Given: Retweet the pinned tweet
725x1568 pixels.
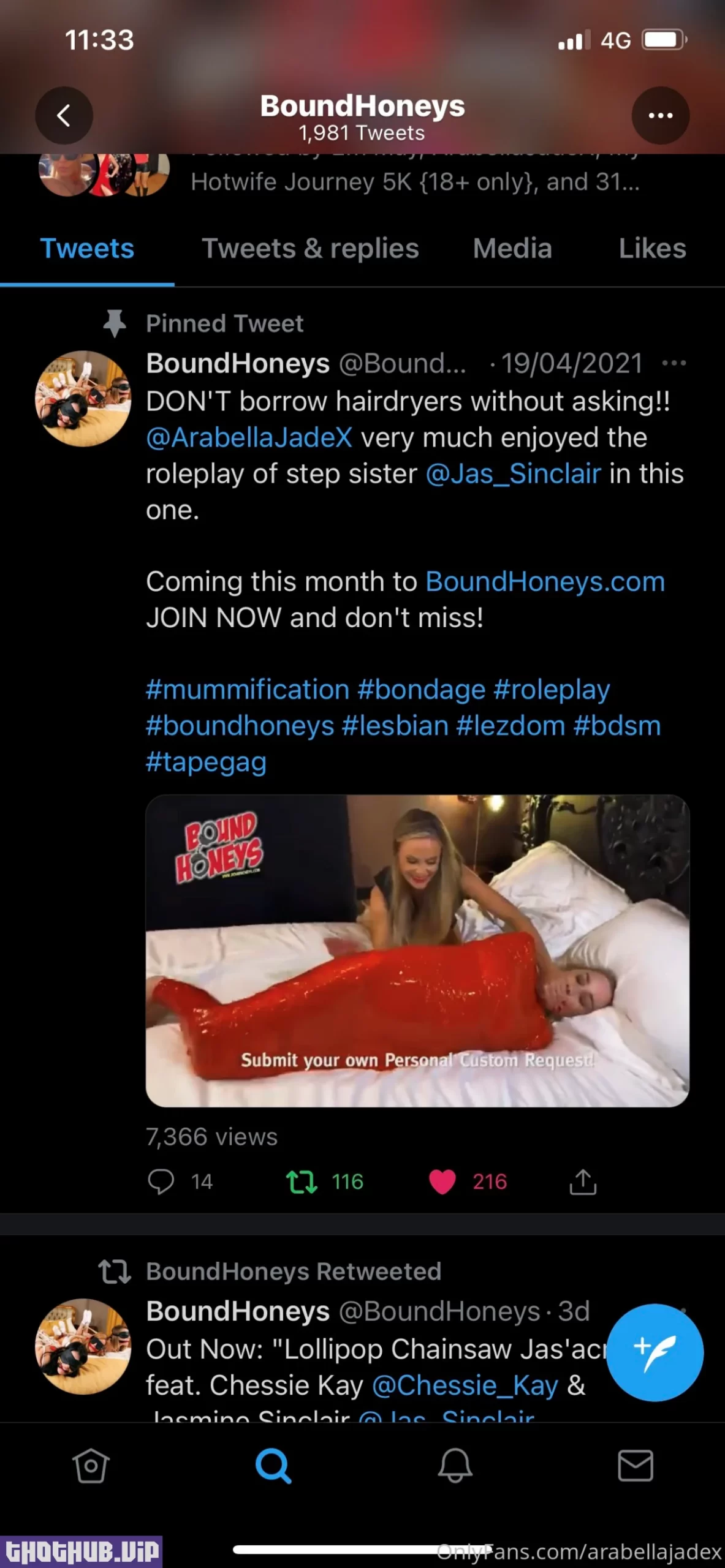Looking at the screenshot, I should pos(302,1182).
